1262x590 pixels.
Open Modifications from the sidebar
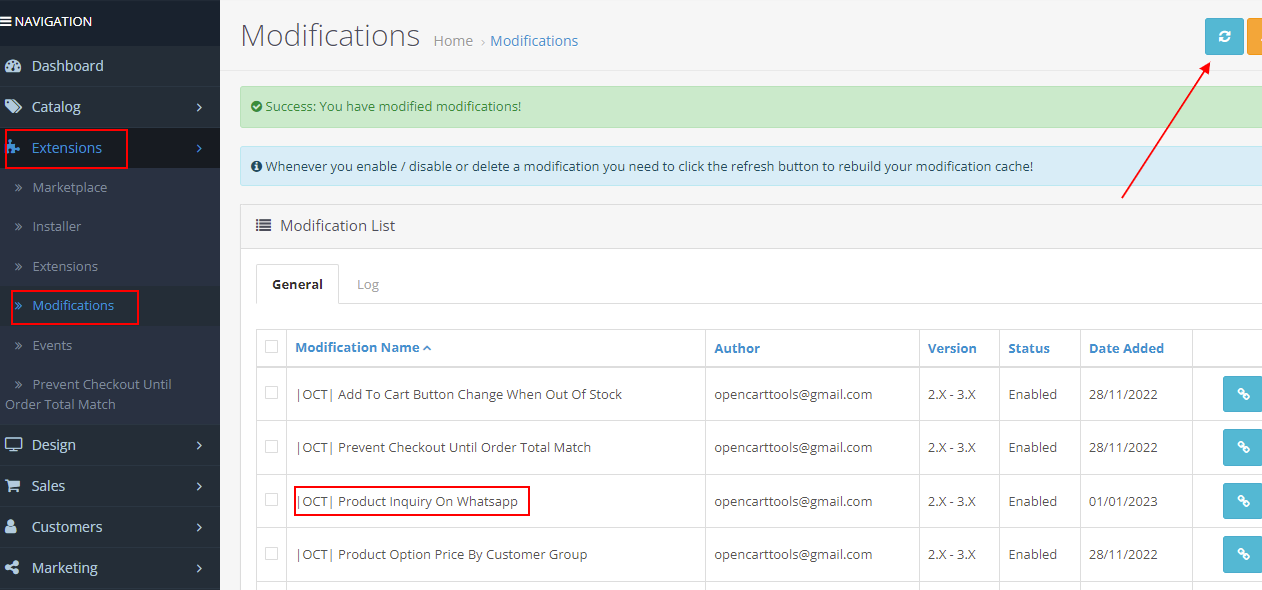pyautogui.click(x=74, y=306)
